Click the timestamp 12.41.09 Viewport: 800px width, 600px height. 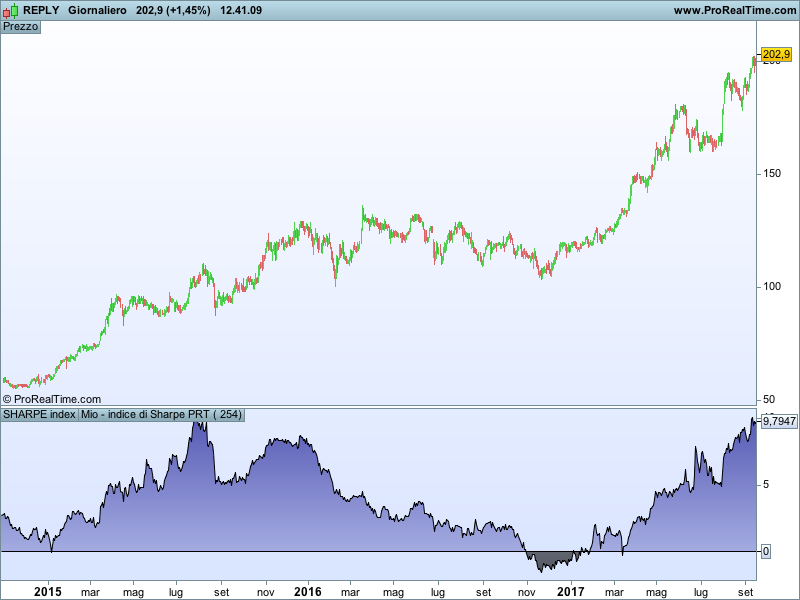[241, 10]
